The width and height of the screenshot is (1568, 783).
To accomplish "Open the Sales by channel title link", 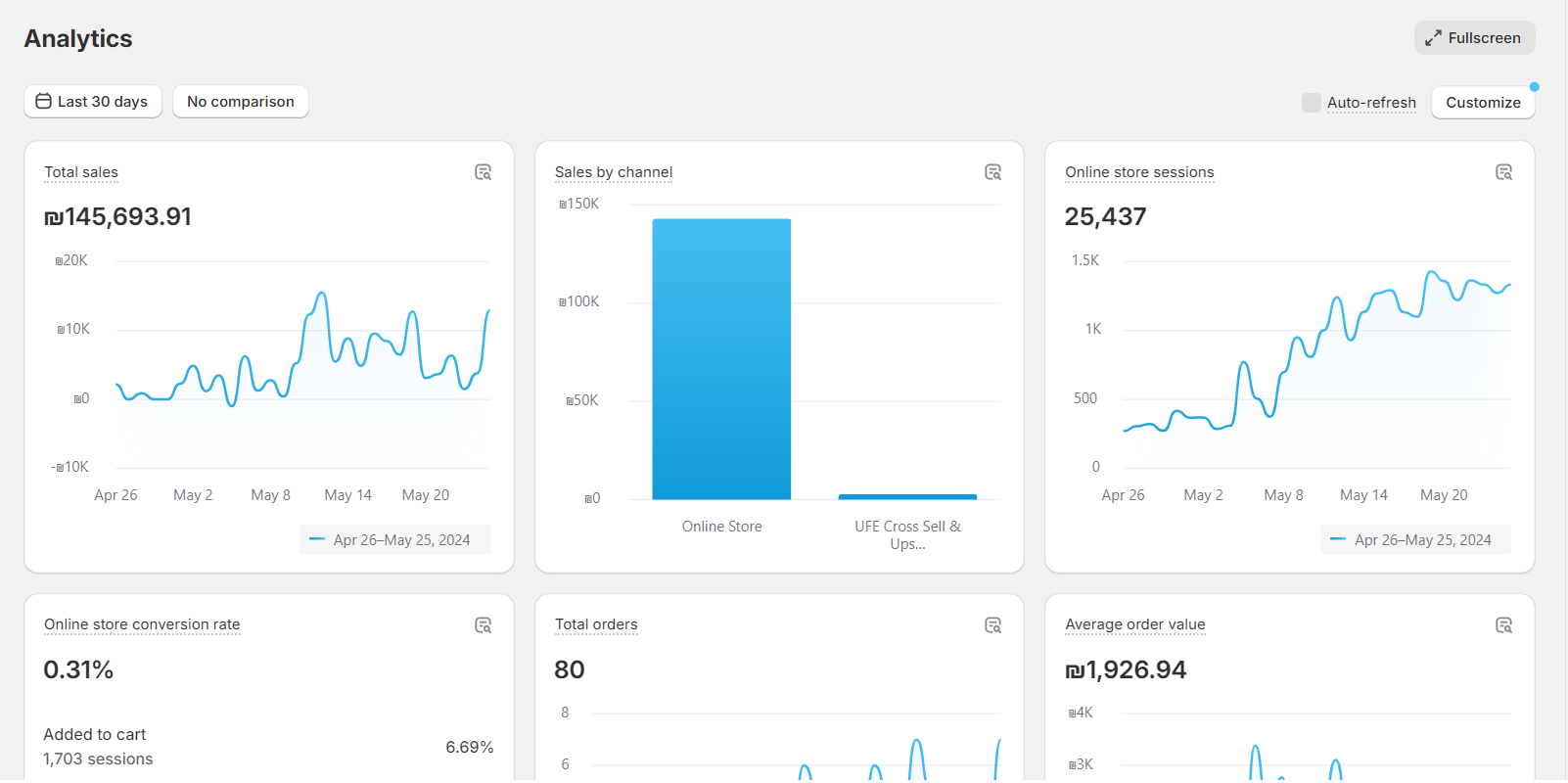I will 614,172.
